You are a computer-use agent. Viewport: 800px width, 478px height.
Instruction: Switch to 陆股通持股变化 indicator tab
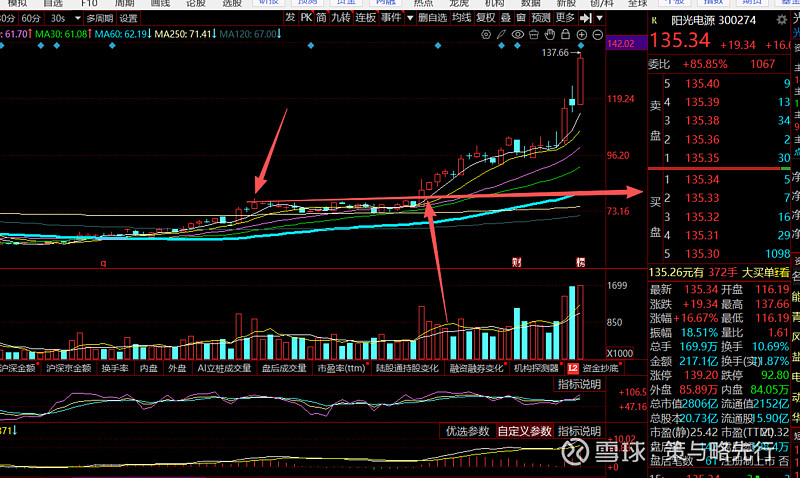point(407,368)
